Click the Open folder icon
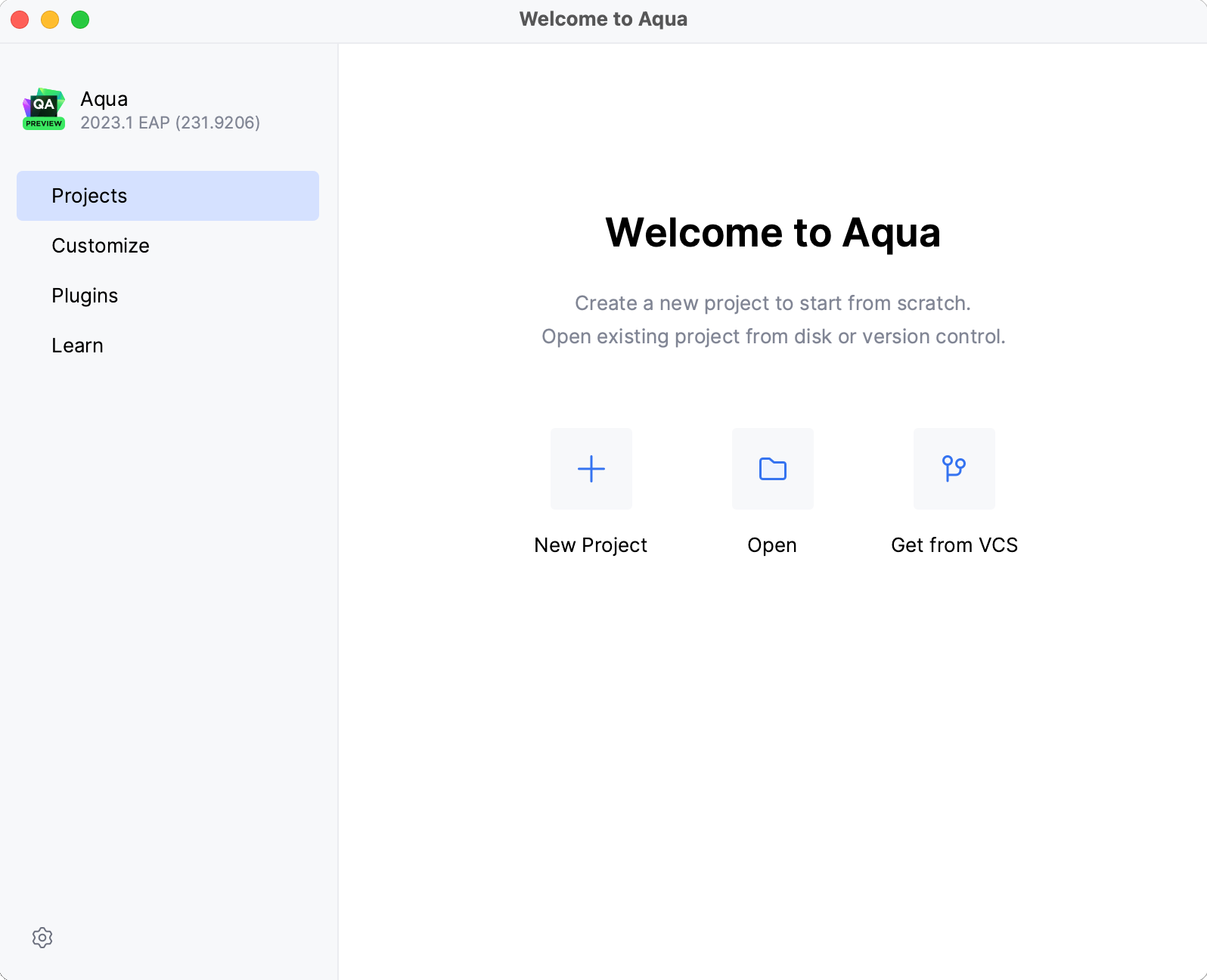 (x=772, y=469)
